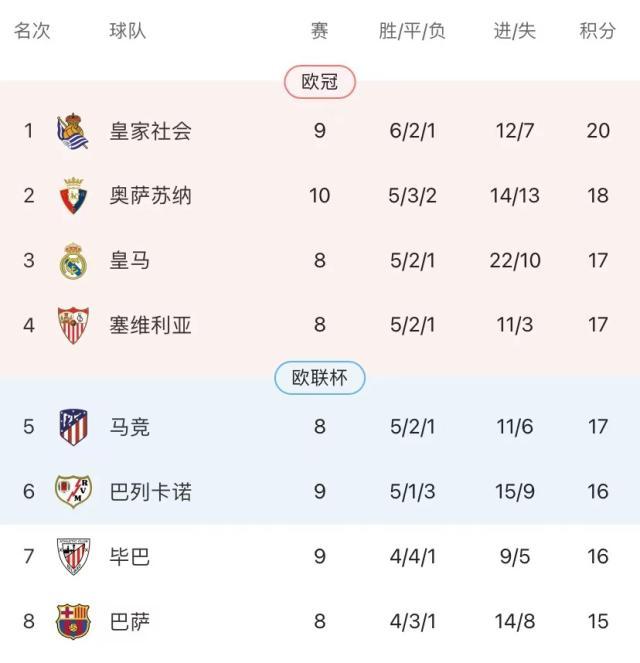Viewport: 640px width, 663px height.
Task: Click the 球队 column header
Action: pyautogui.click(x=128, y=31)
